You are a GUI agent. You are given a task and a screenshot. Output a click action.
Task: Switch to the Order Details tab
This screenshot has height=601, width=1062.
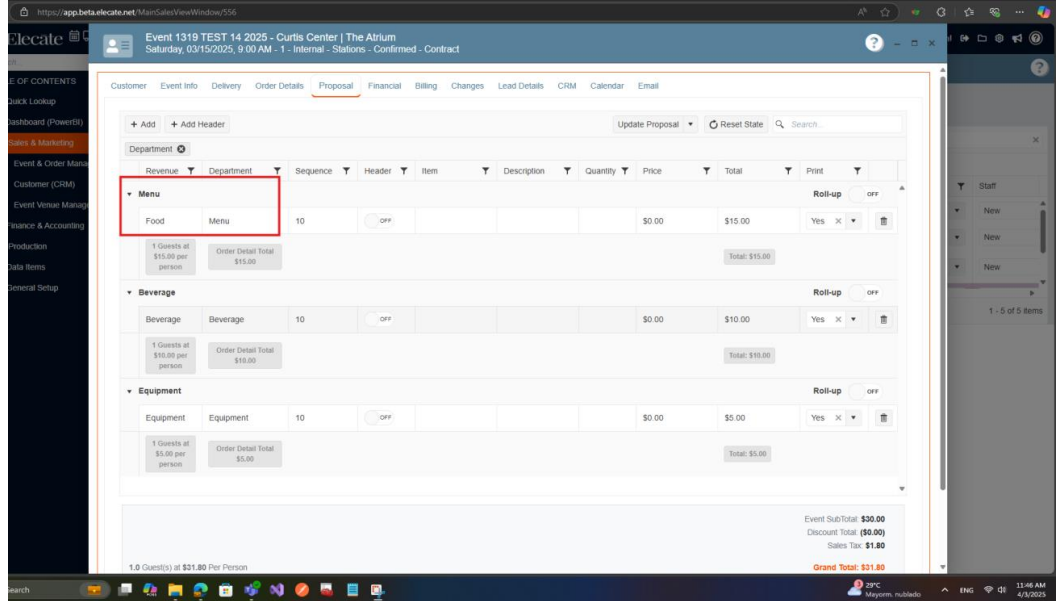click(x=279, y=86)
